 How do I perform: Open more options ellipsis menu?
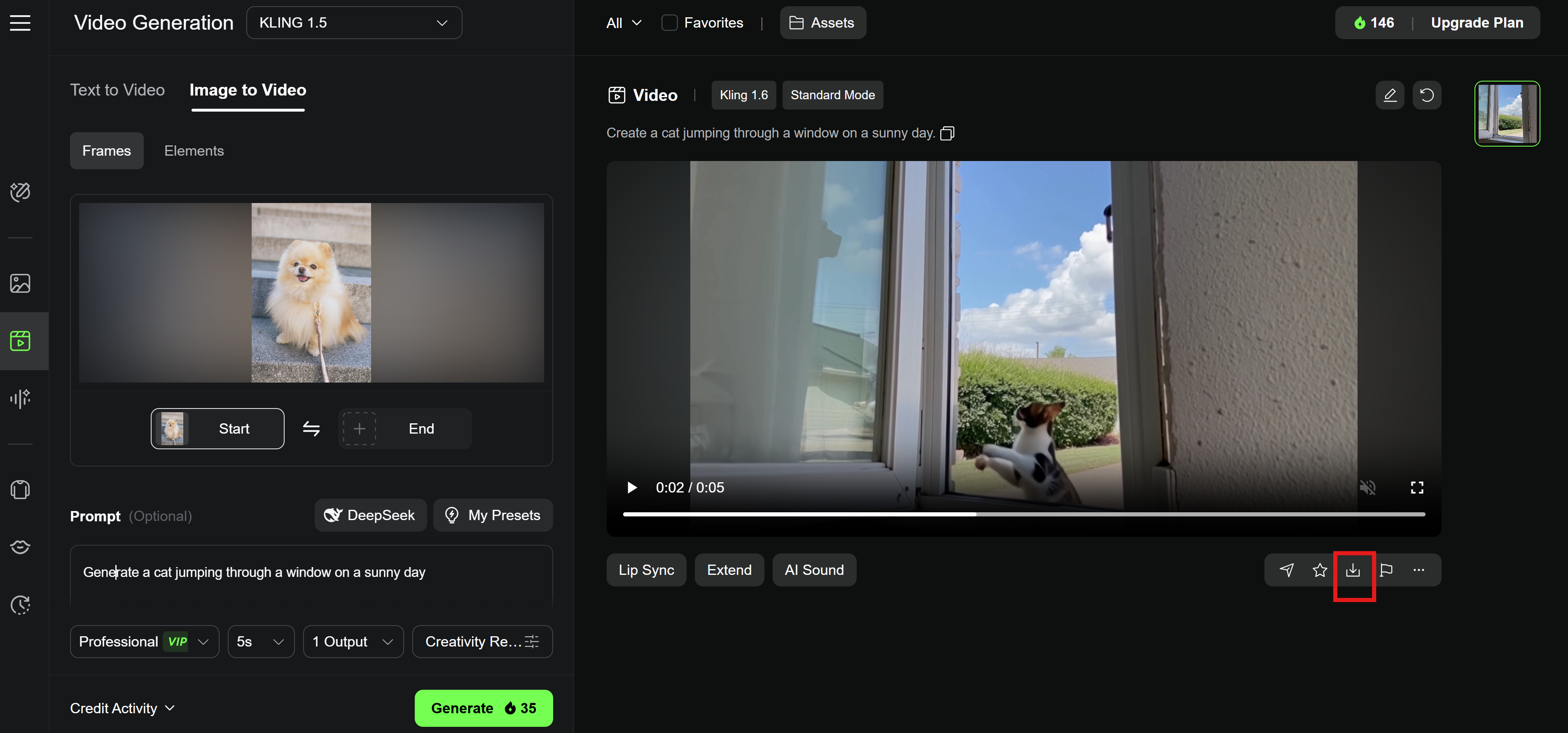[1419, 570]
